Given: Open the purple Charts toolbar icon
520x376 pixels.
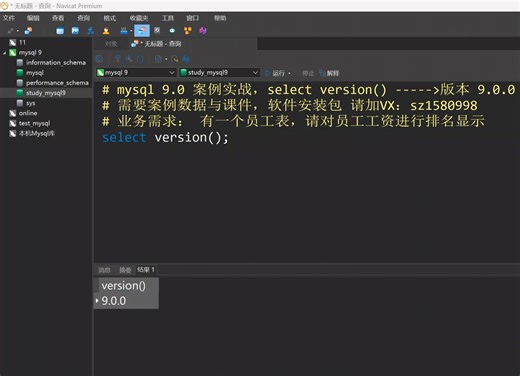Looking at the screenshot, I should 203,31.
